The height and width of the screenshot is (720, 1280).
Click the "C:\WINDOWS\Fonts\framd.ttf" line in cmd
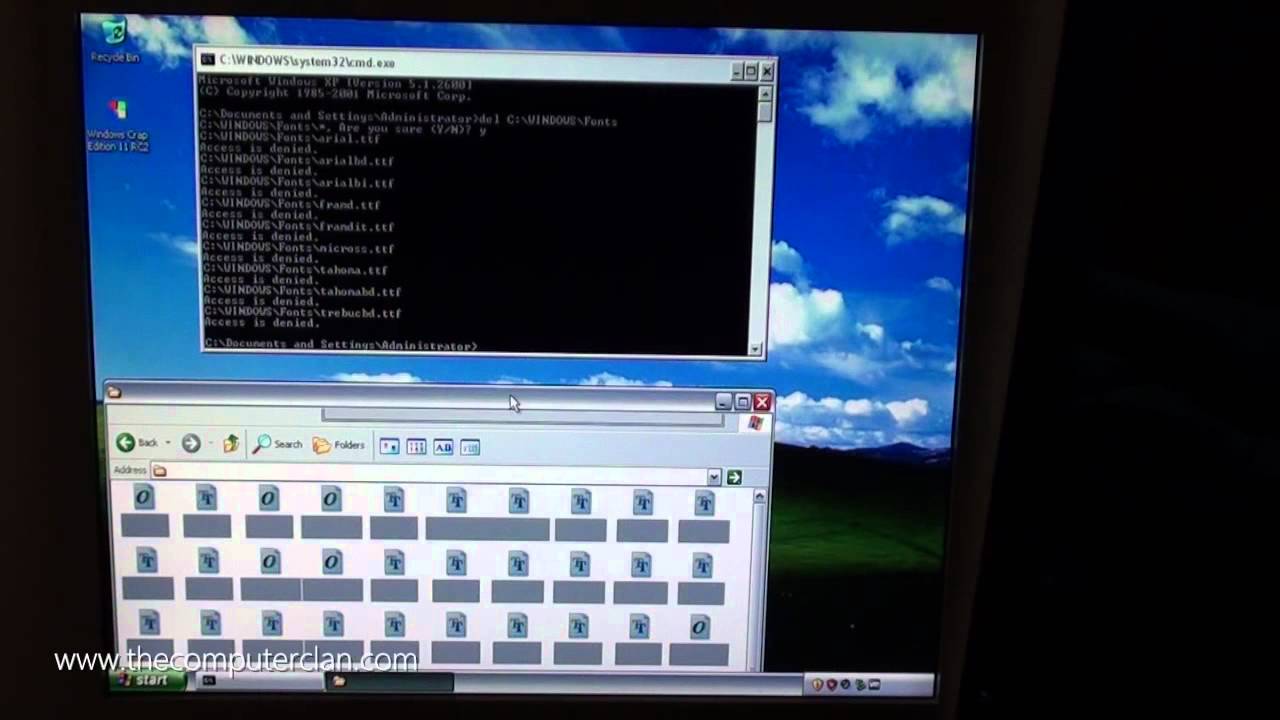point(291,205)
